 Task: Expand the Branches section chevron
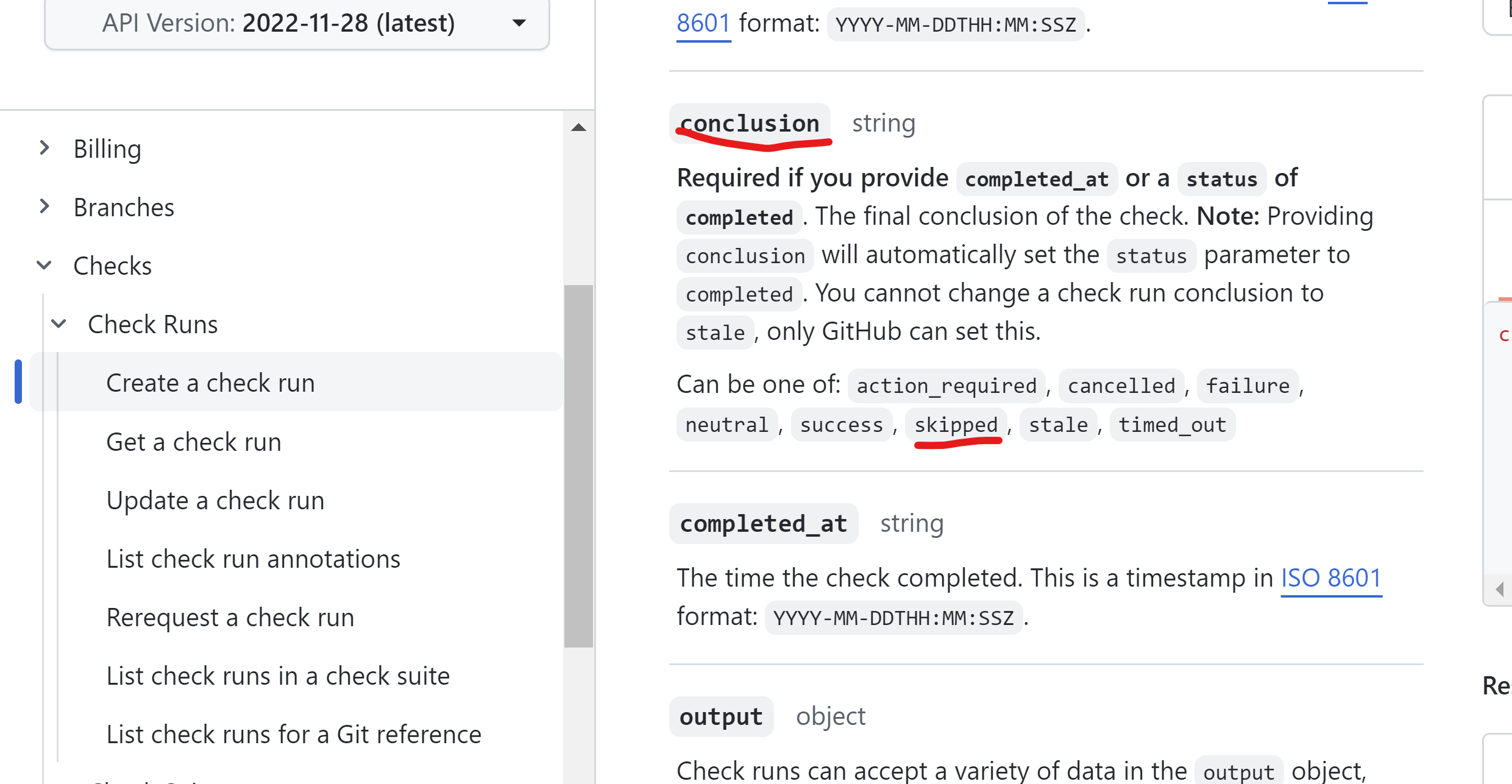[44, 207]
